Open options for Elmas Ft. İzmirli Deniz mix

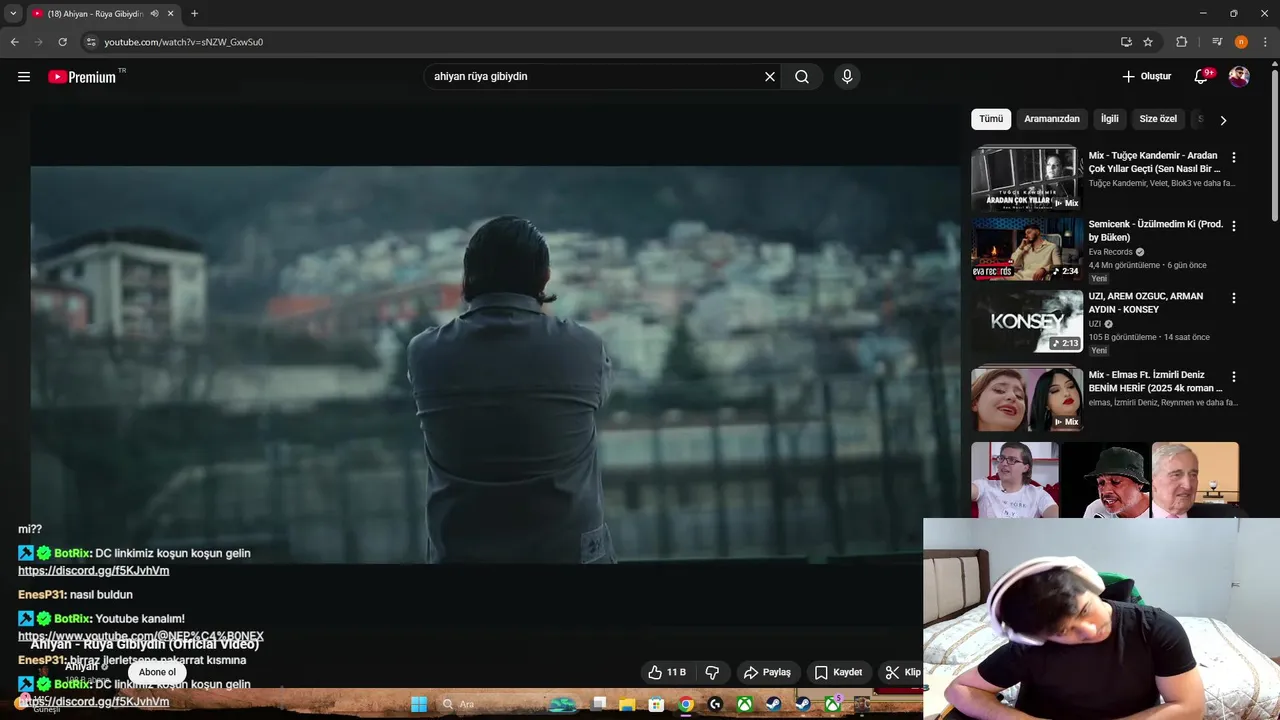pos(1234,377)
